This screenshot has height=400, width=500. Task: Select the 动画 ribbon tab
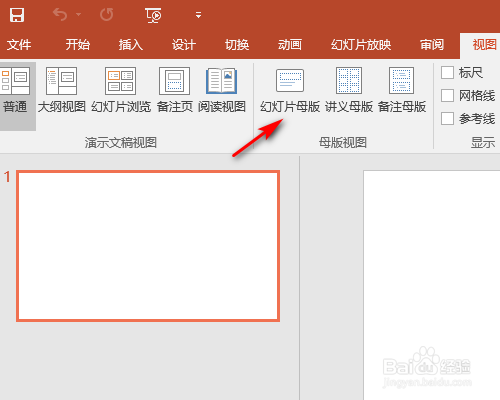tap(290, 44)
